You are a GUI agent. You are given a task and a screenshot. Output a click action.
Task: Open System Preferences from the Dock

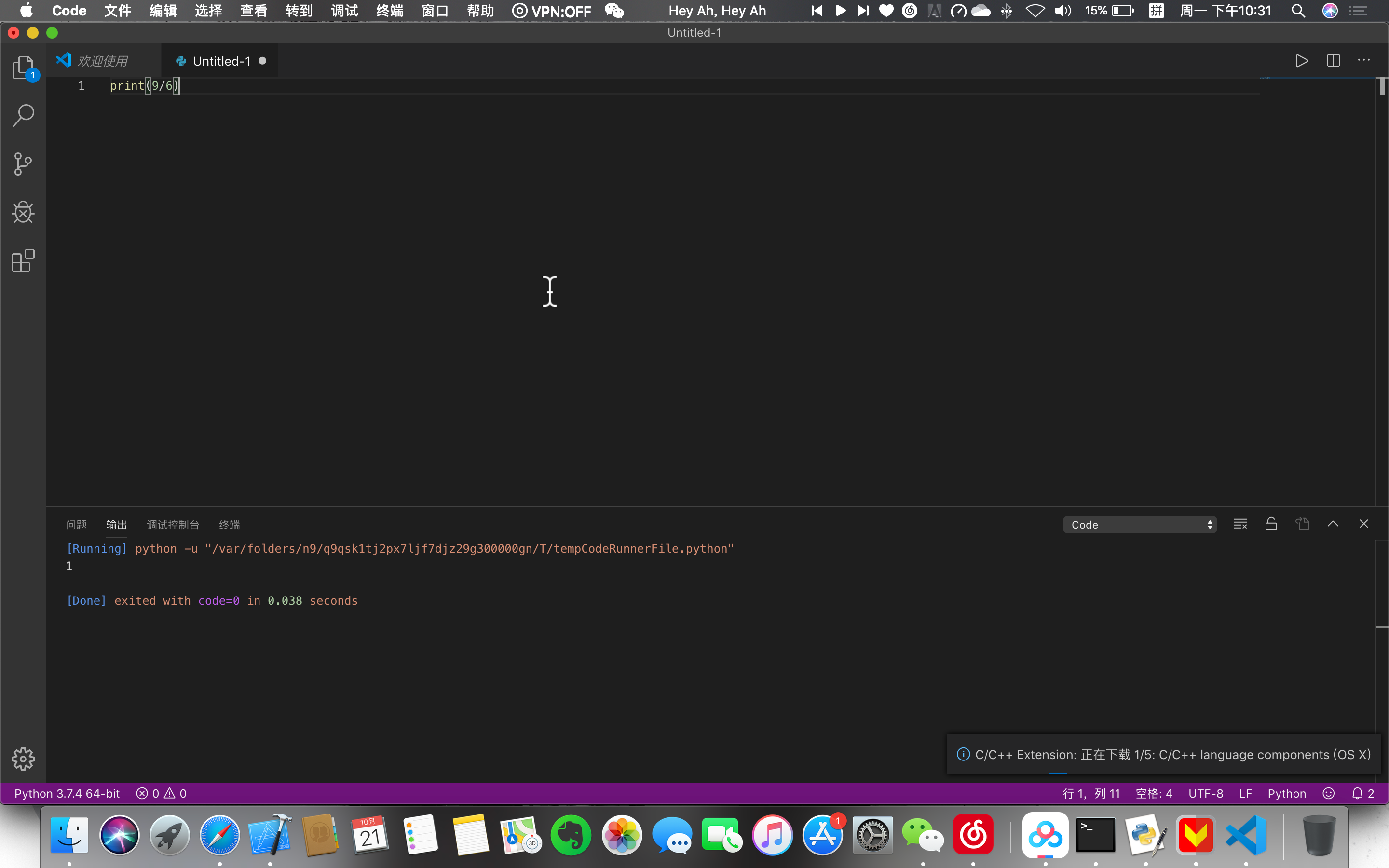[872, 835]
